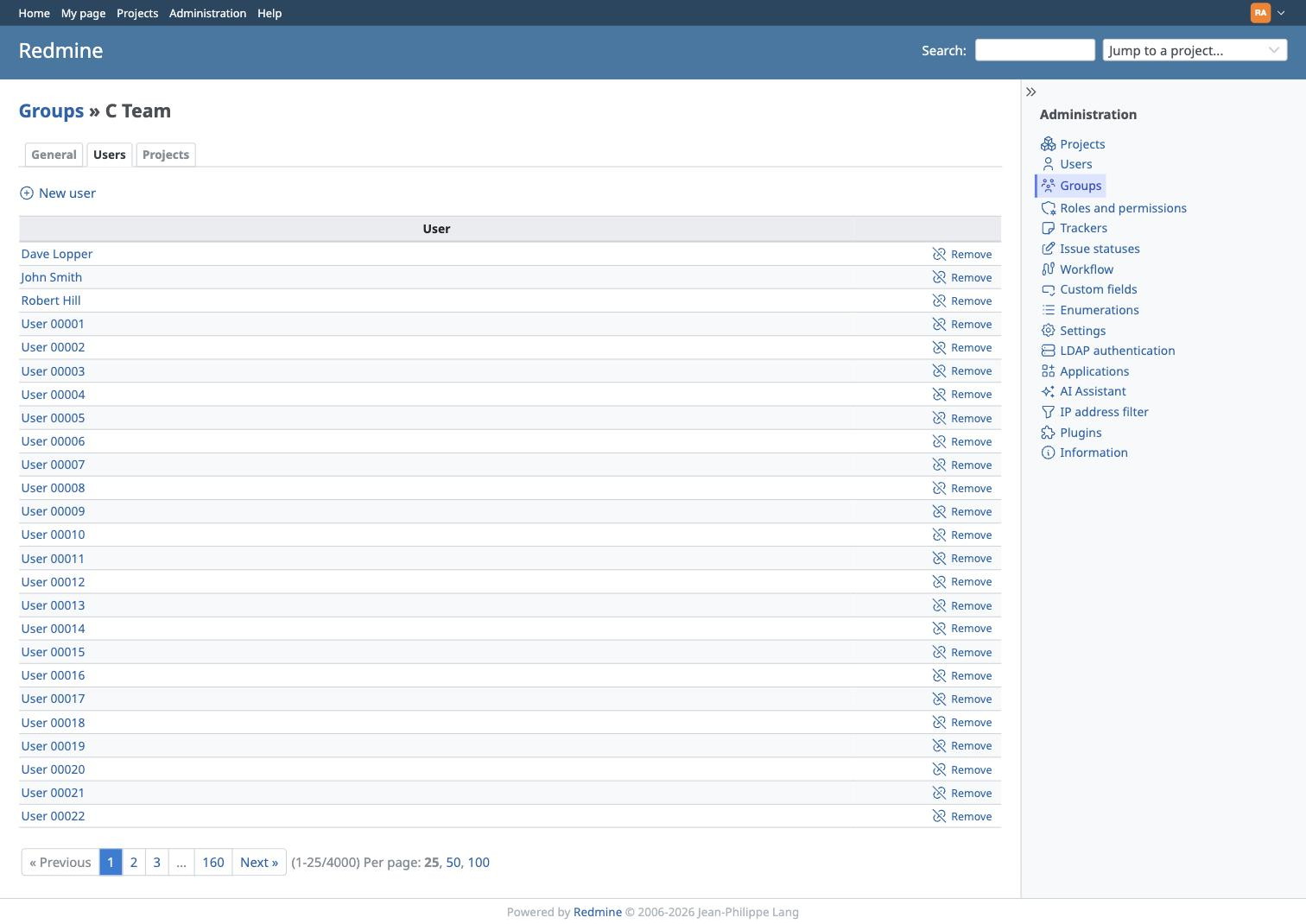Click the unlink icon next to Dave Lopper's Remove
1306x924 pixels.
(940, 254)
